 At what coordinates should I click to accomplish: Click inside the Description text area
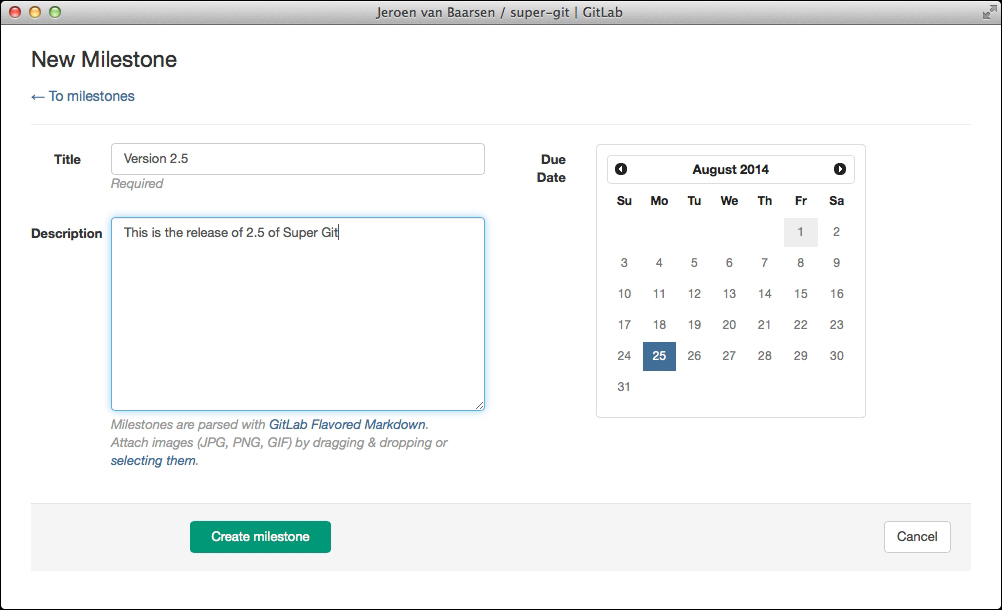click(x=297, y=310)
